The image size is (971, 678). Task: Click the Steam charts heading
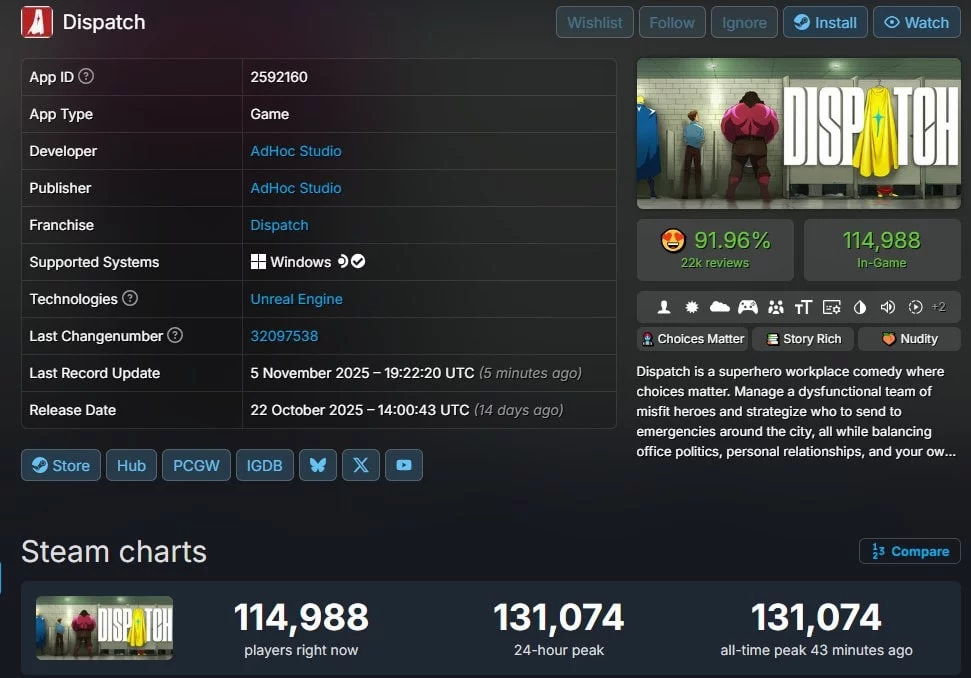tap(114, 552)
